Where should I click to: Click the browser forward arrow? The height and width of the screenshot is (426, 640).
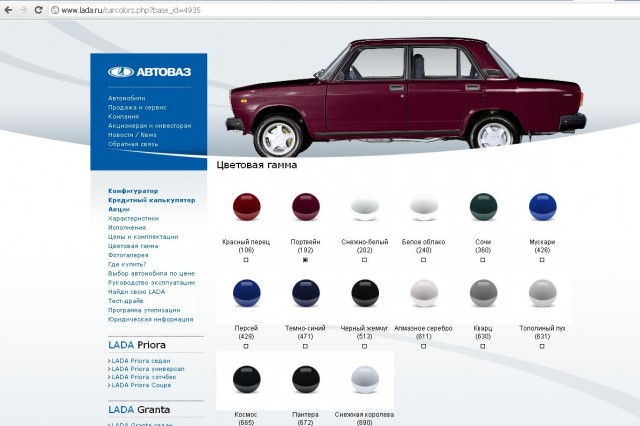click(23, 10)
